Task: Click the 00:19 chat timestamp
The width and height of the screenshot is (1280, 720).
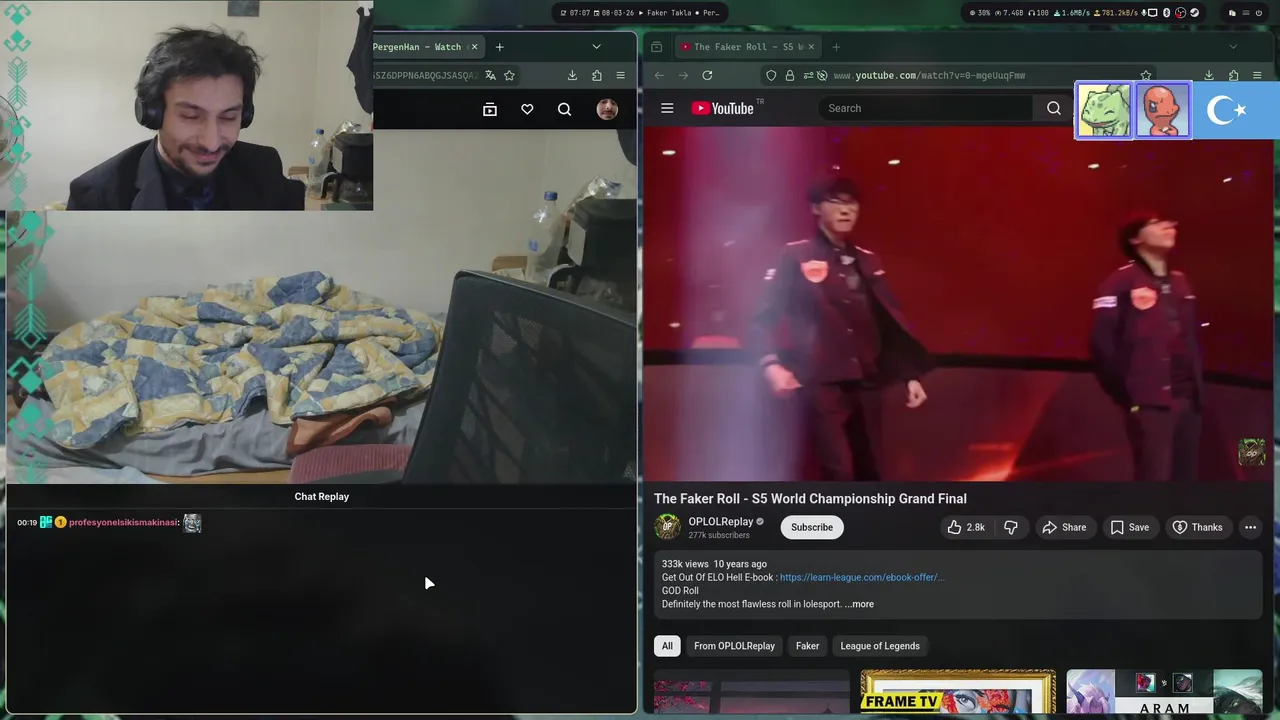Action: [x=27, y=523]
